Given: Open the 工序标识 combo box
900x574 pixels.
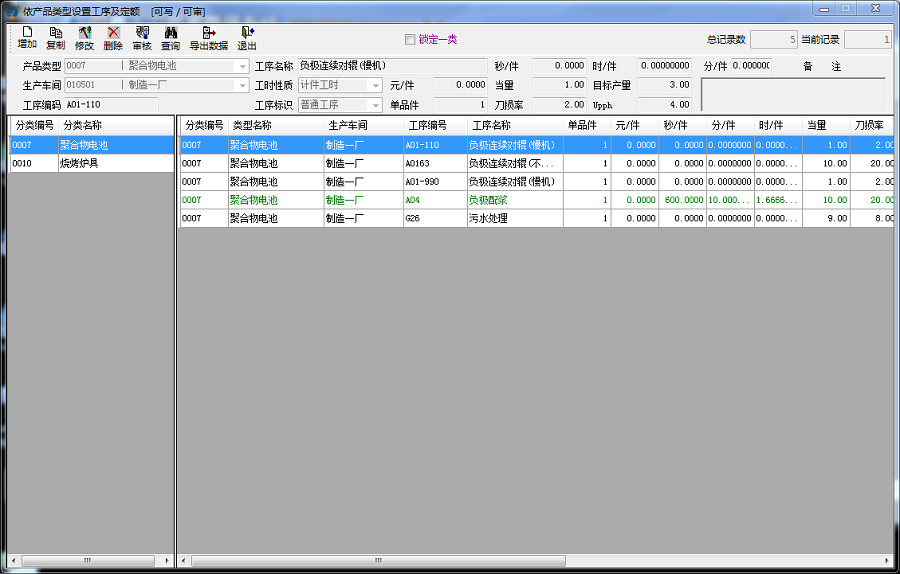Looking at the screenshot, I should [375, 104].
